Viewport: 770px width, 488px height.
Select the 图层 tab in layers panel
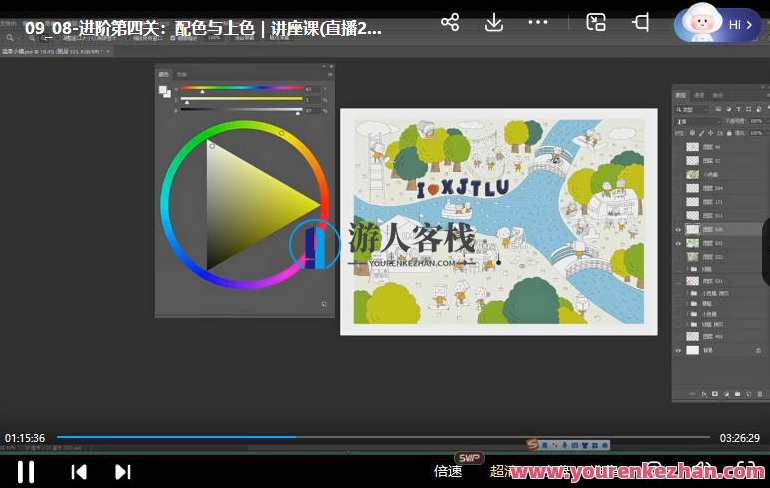(681, 95)
